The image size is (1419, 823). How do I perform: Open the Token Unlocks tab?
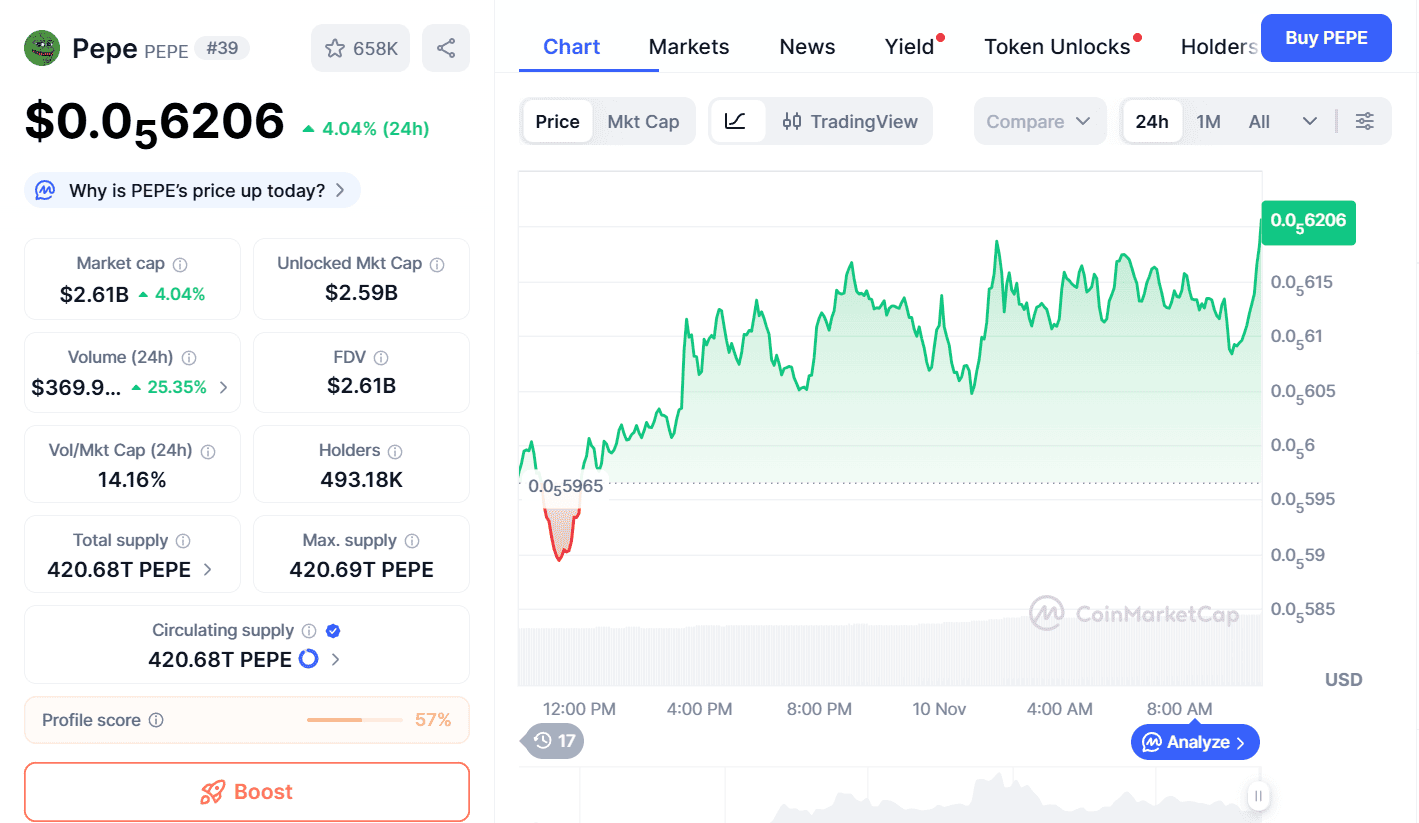tap(1057, 47)
